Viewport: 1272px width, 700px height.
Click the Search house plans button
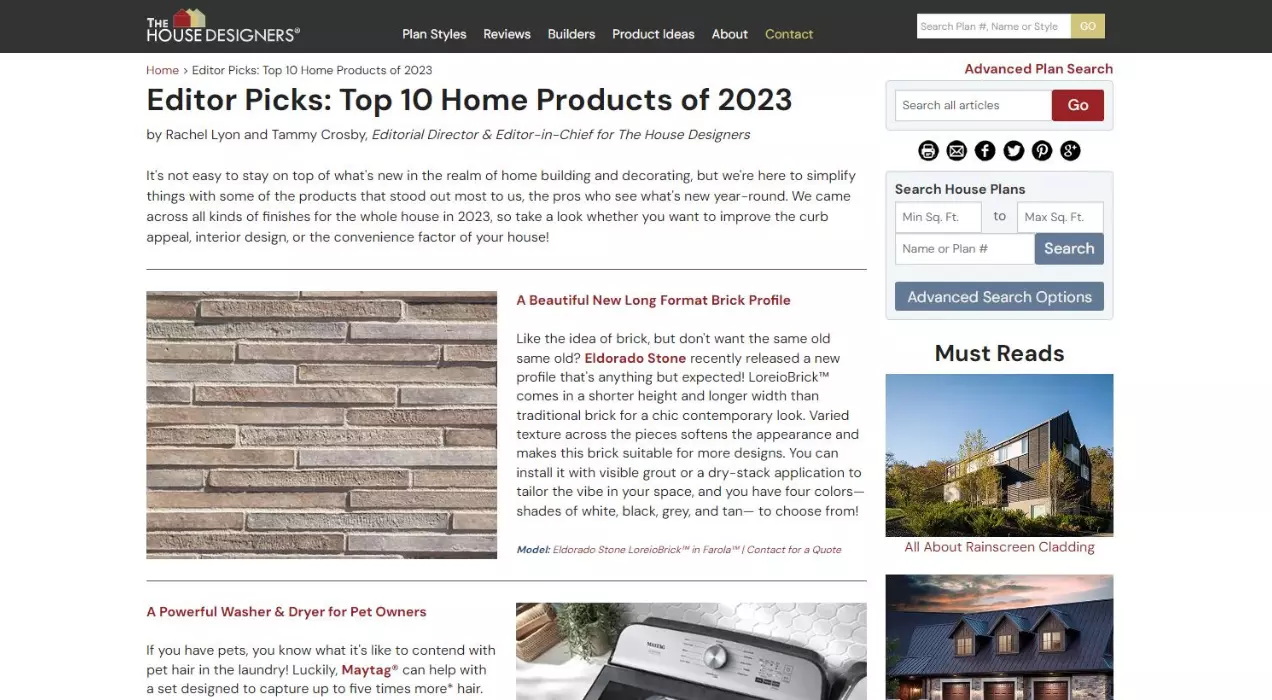pyautogui.click(x=1069, y=249)
